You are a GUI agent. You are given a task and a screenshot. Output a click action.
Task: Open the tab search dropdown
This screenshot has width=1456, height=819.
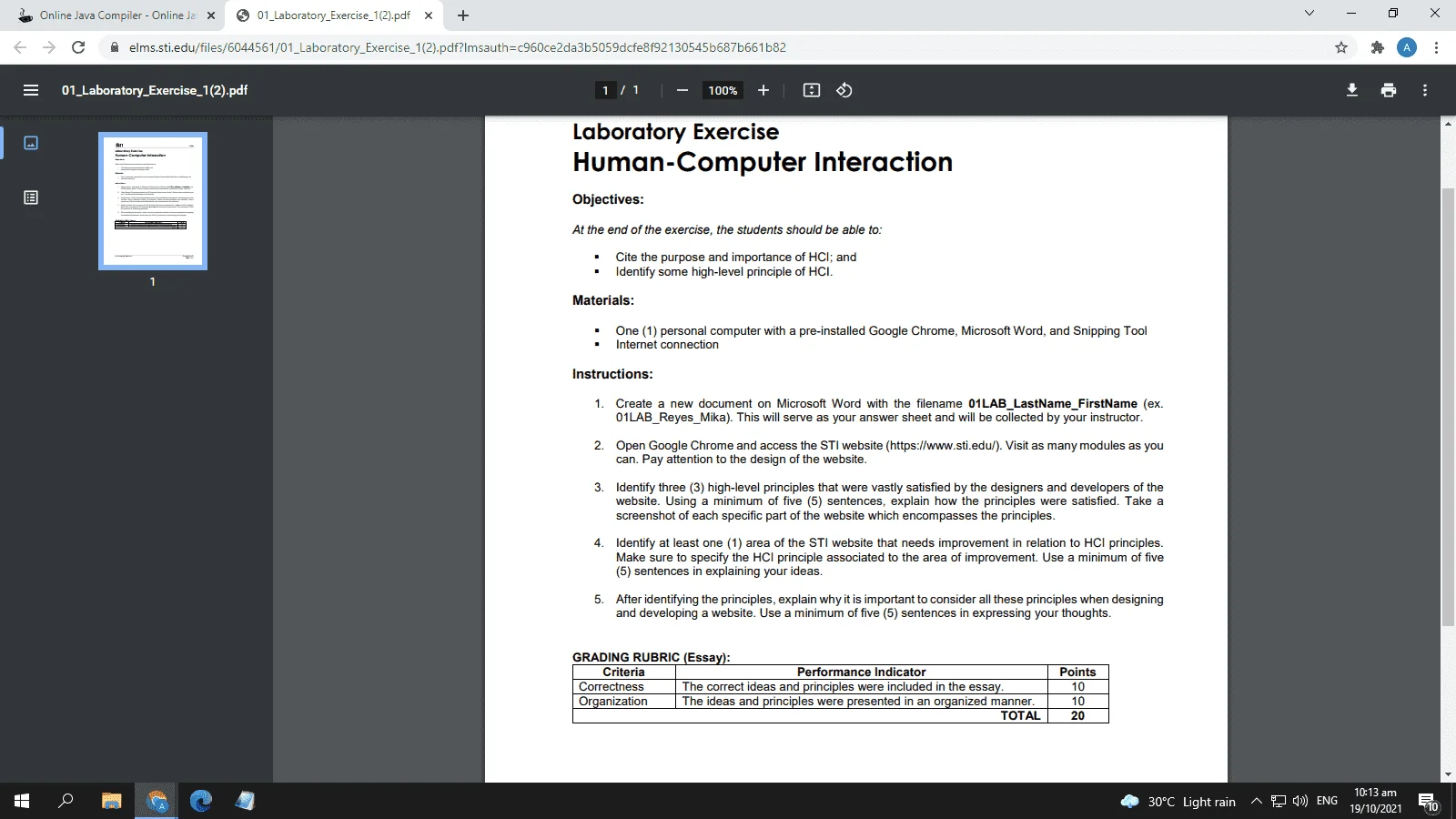pos(1309,14)
